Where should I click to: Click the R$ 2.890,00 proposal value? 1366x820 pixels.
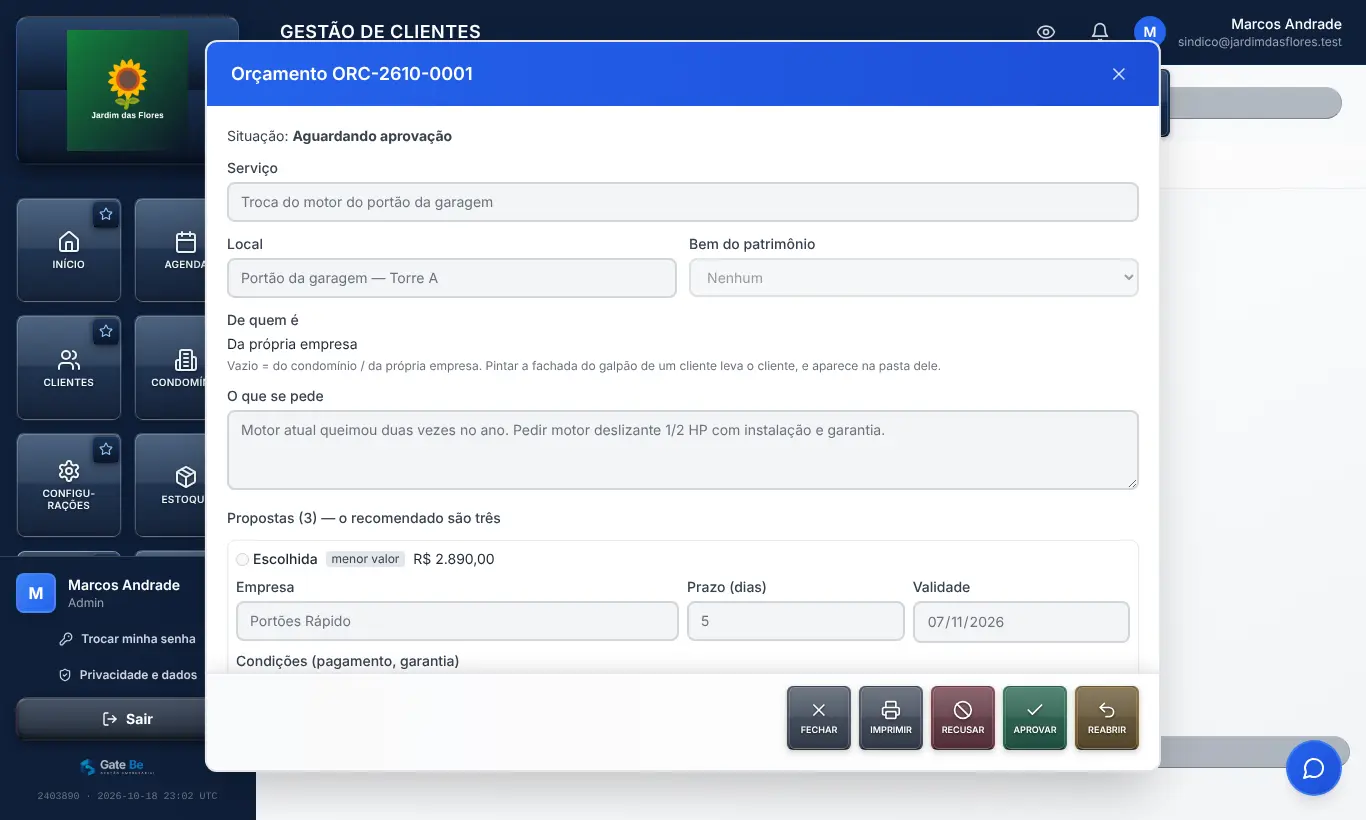(454, 559)
